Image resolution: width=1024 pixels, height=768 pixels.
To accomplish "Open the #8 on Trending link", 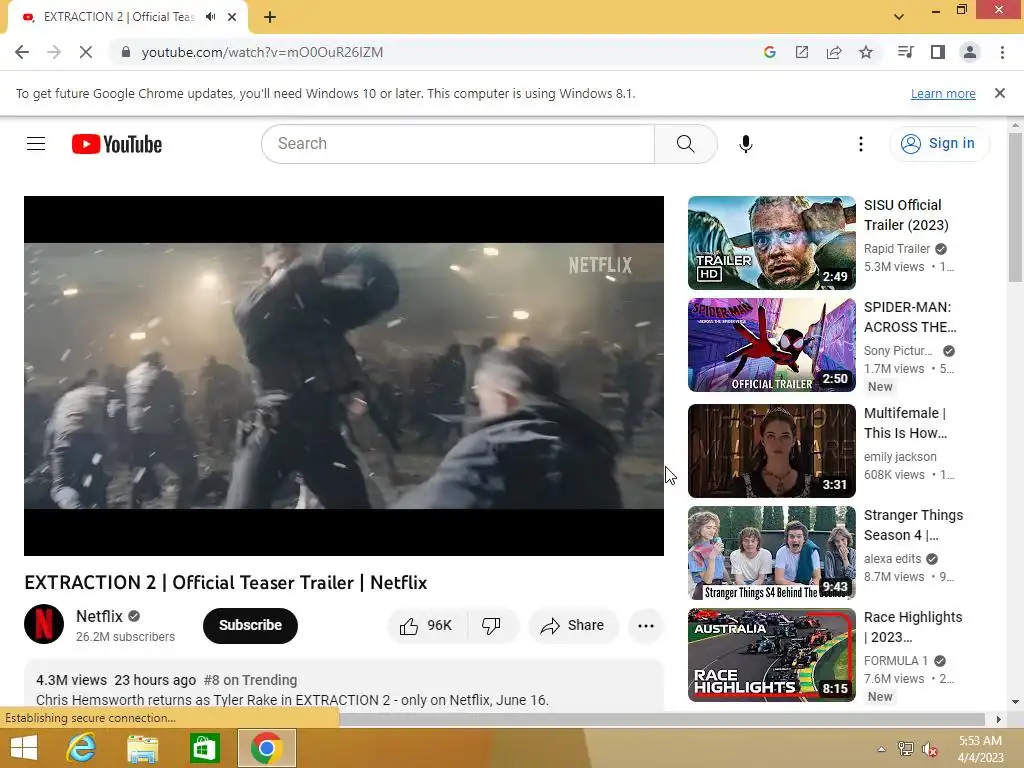I will [x=250, y=680].
